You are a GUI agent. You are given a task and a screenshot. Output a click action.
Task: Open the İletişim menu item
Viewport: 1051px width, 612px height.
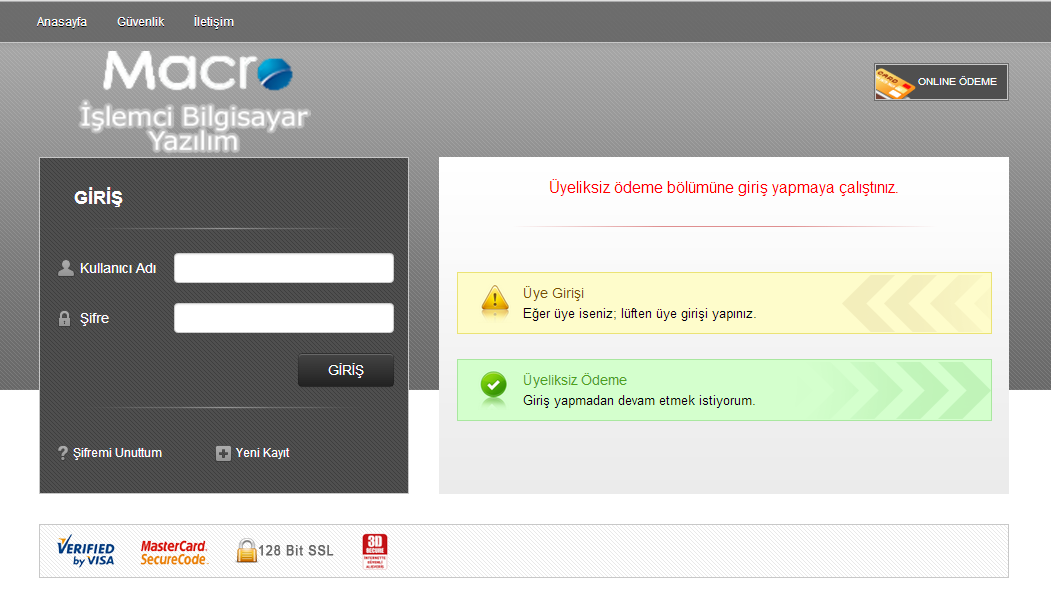[x=214, y=22]
